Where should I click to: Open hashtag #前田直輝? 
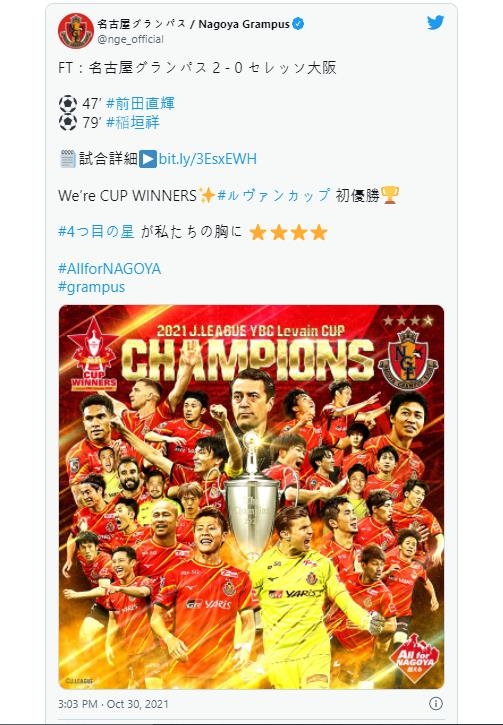click(x=140, y=104)
